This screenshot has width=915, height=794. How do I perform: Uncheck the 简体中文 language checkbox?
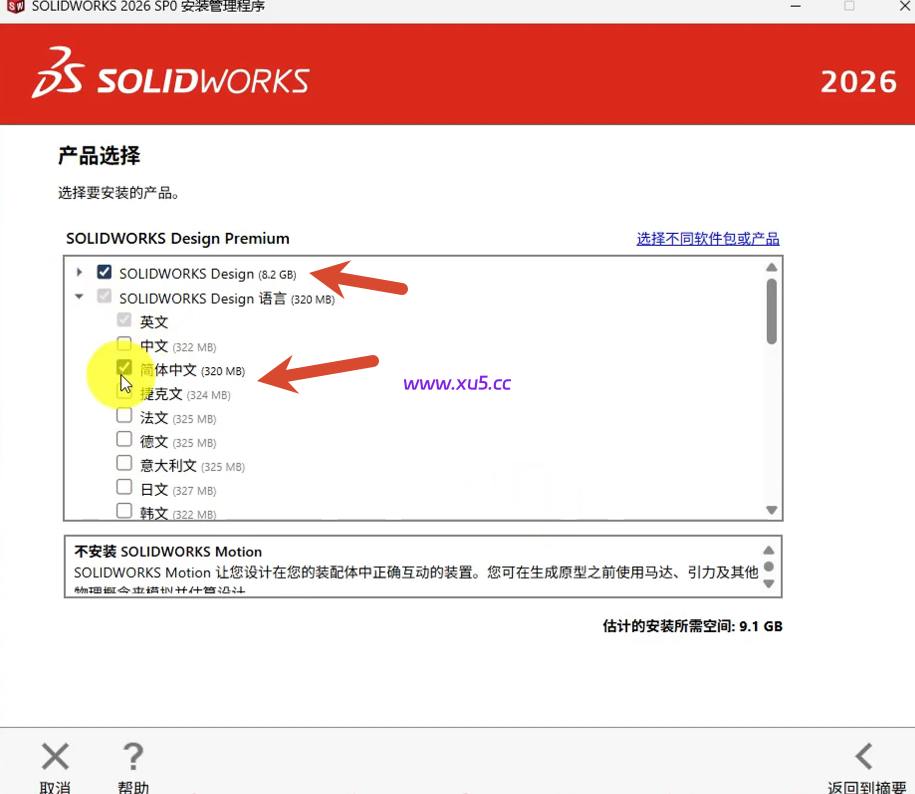pos(124,370)
